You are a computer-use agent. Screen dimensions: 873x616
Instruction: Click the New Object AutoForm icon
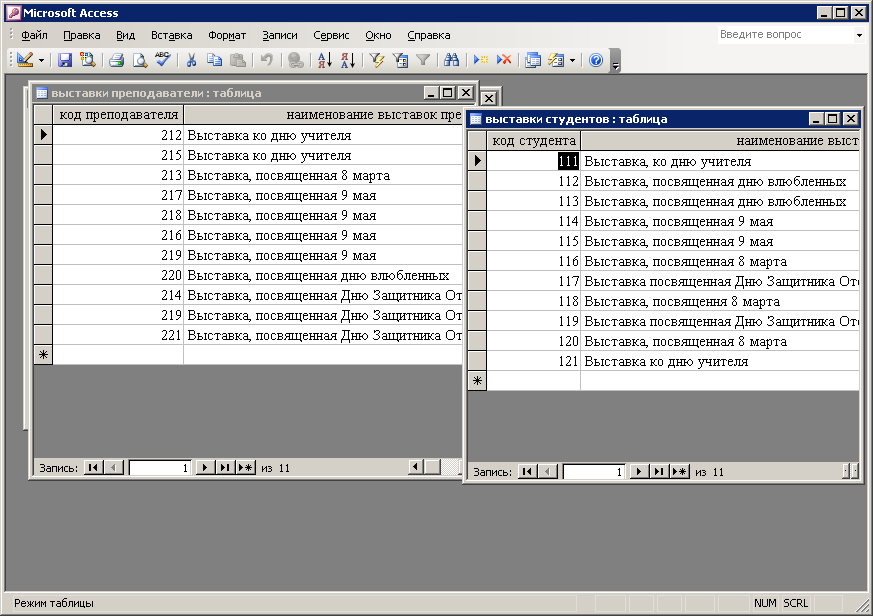[x=556, y=60]
